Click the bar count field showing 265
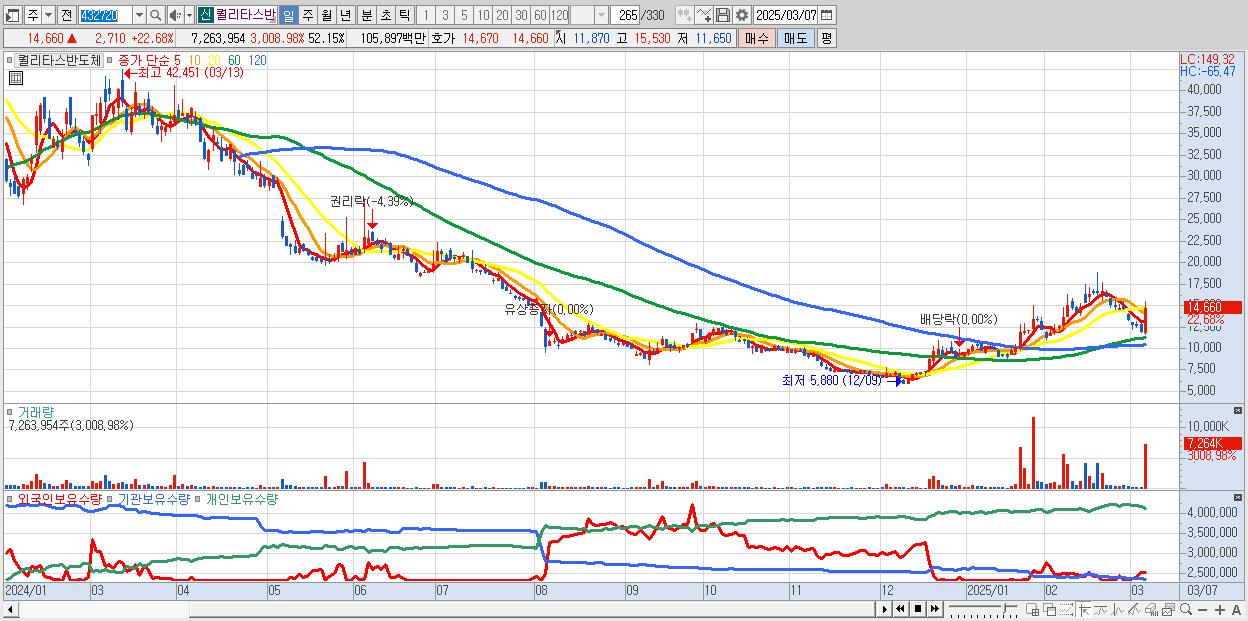 click(x=626, y=15)
